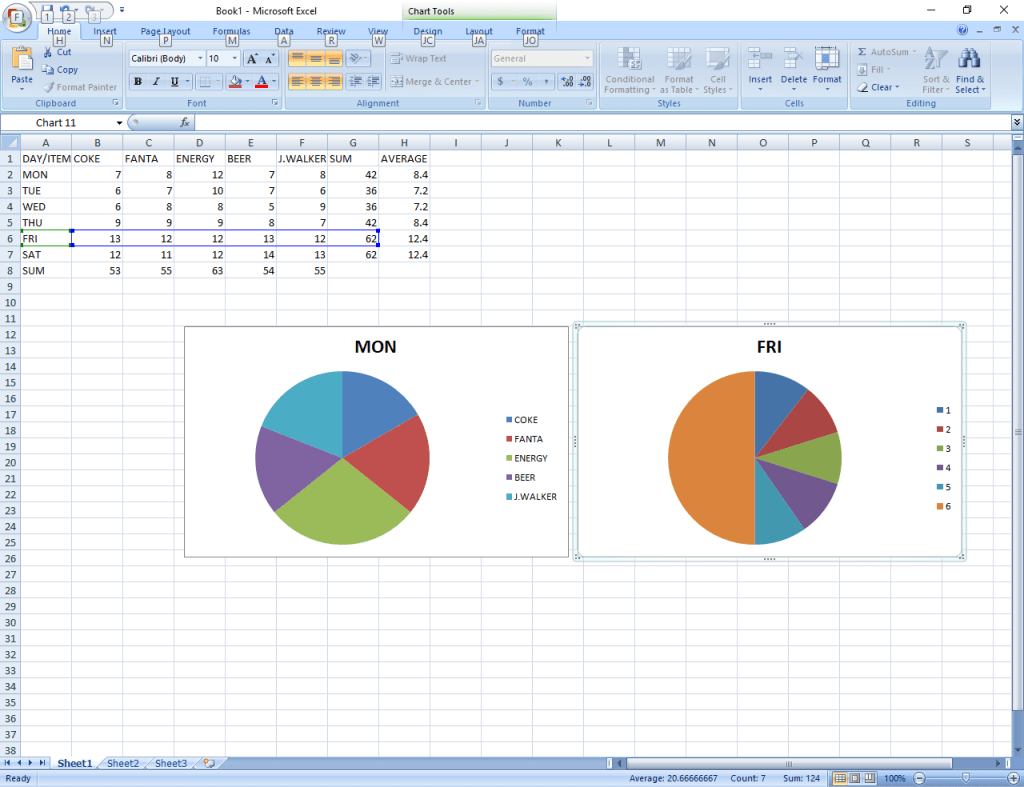
Task: Click the Clear button in Editing group
Action: (x=880, y=87)
